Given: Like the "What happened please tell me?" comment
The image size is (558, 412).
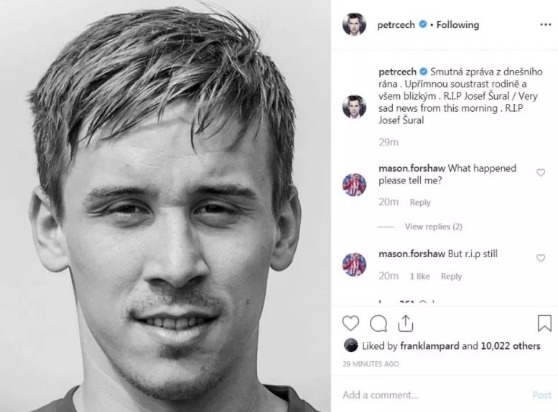Looking at the screenshot, I should coord(541,173).
